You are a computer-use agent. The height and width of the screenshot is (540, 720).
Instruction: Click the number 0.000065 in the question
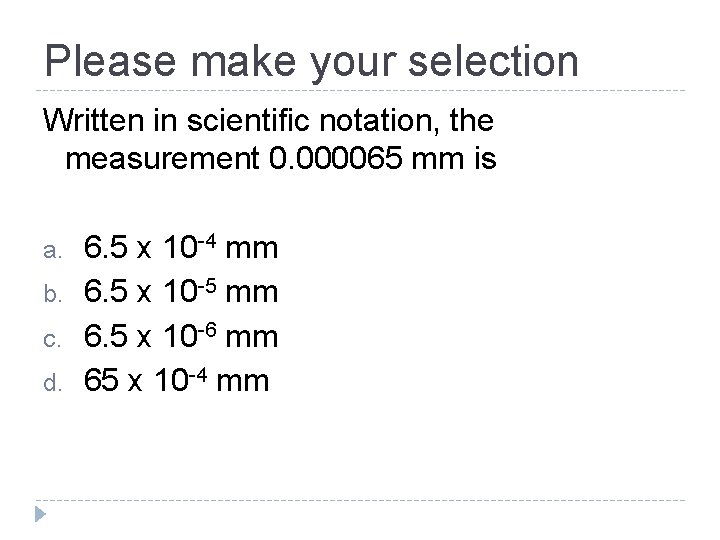pyautogui.click(x=335, y=158)
